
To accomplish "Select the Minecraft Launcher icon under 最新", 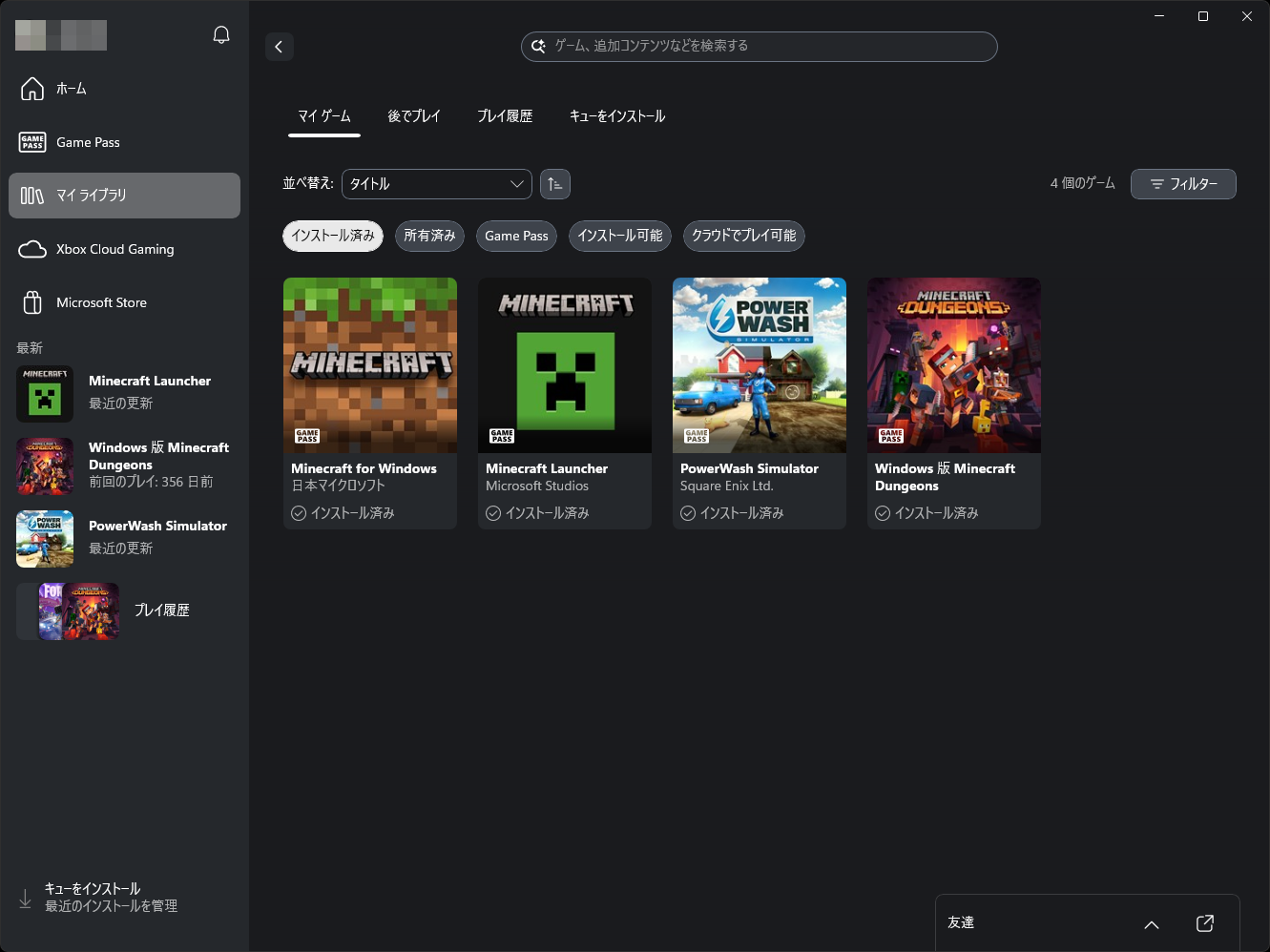I will pyautogui.click(x=45, y=394).
